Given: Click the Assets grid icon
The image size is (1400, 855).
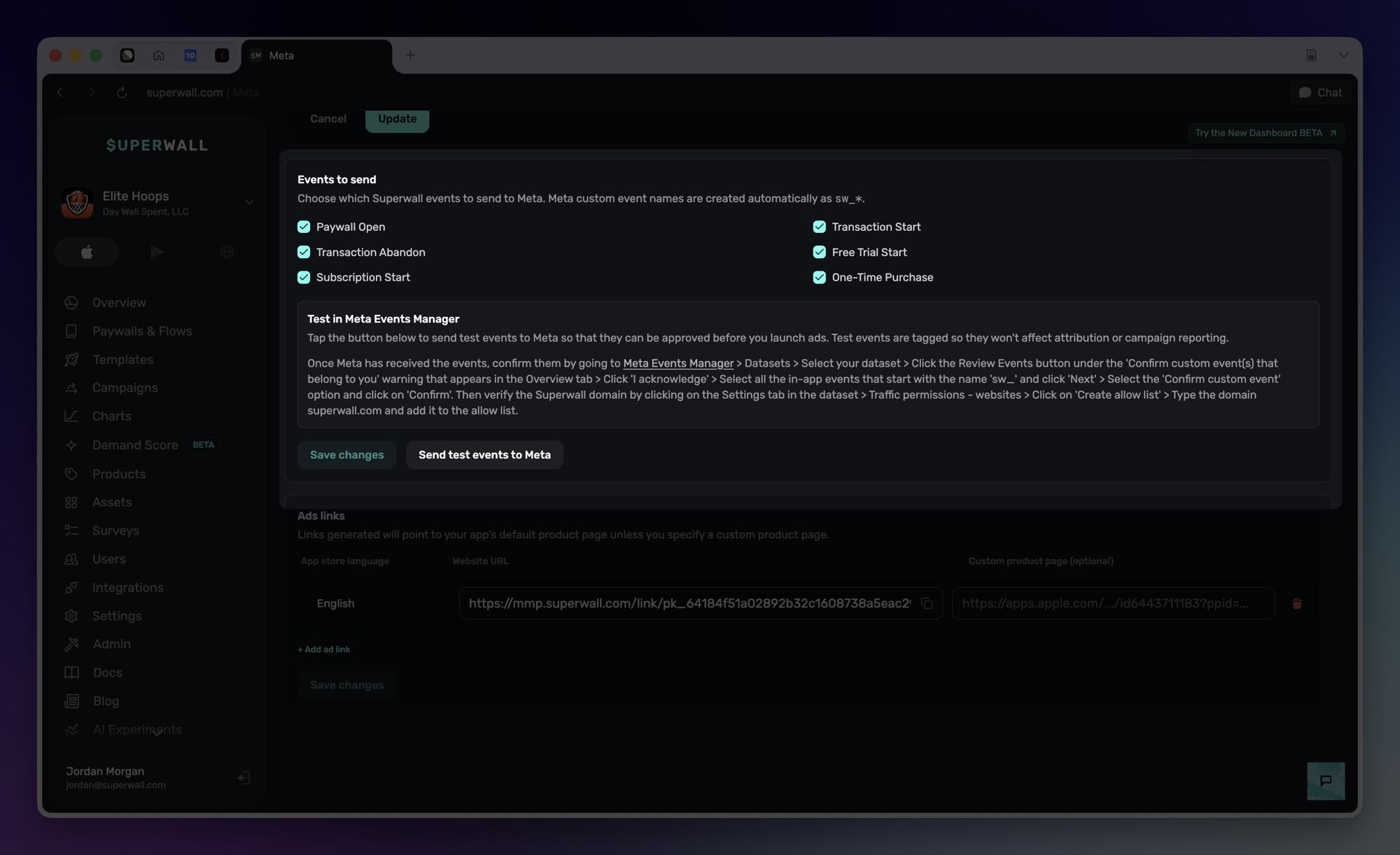Looking at the screenshot, I should 71,502.
